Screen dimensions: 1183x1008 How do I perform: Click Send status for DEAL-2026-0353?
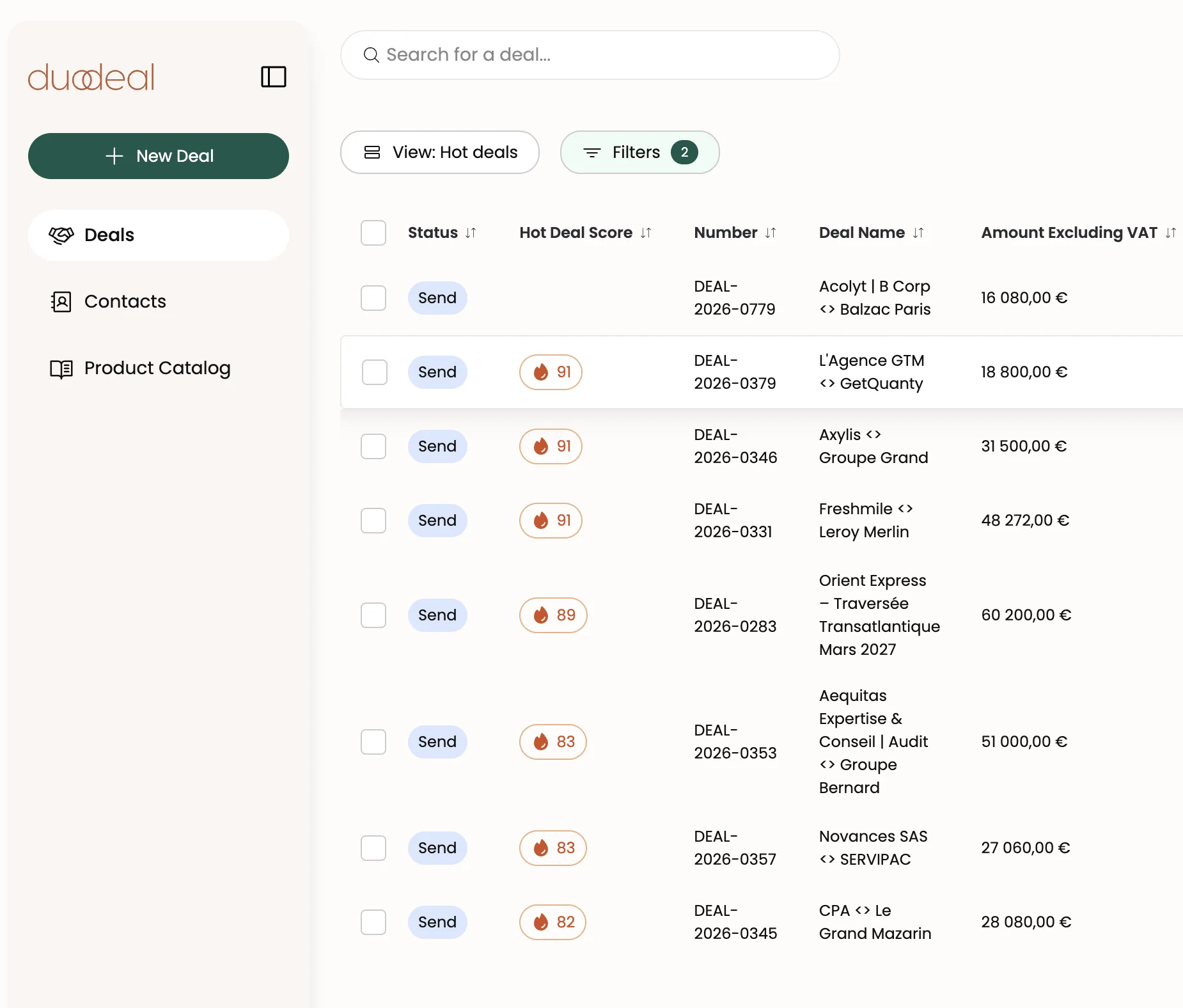437,742
